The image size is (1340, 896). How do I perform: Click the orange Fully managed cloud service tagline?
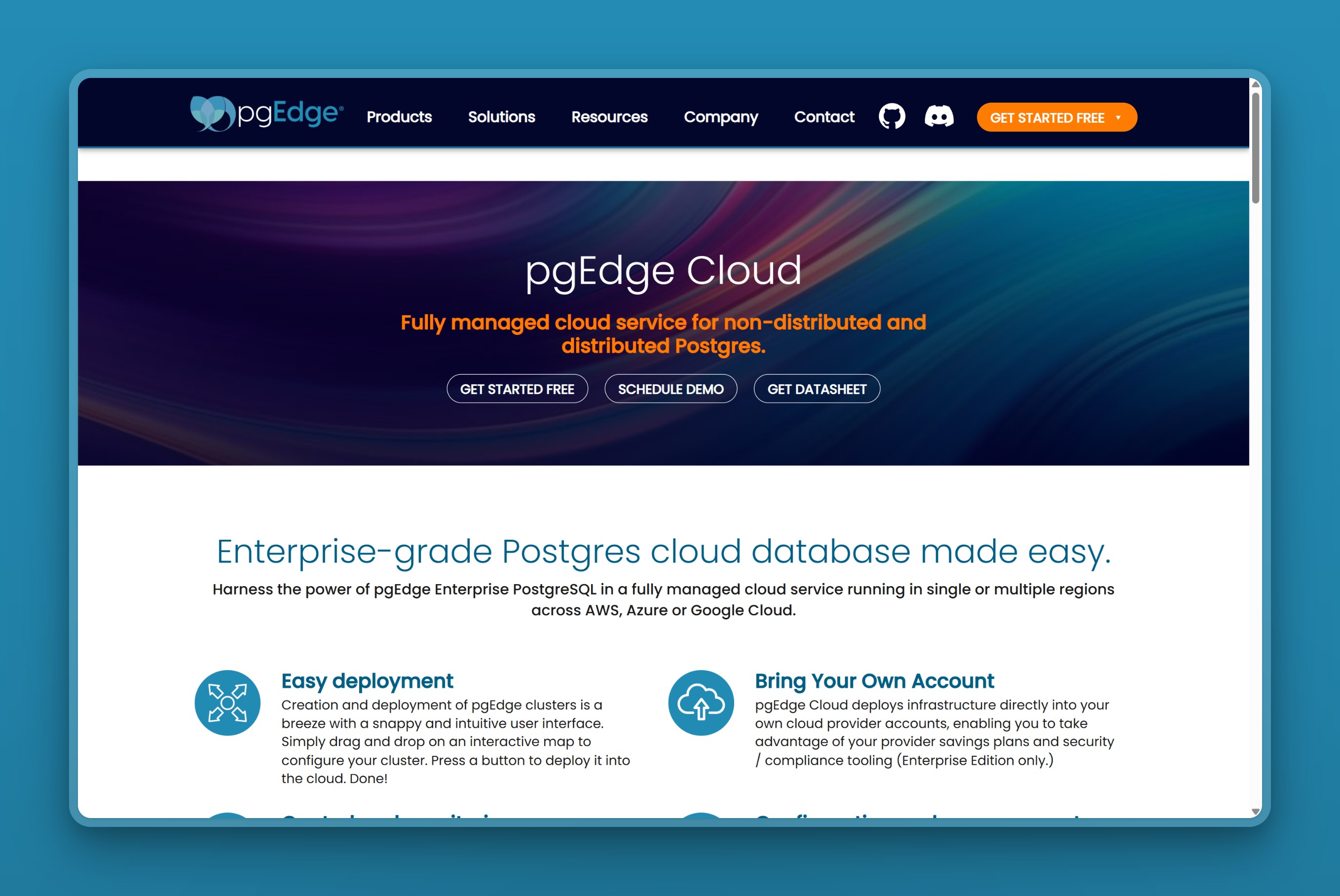click(x=664, y=334)
